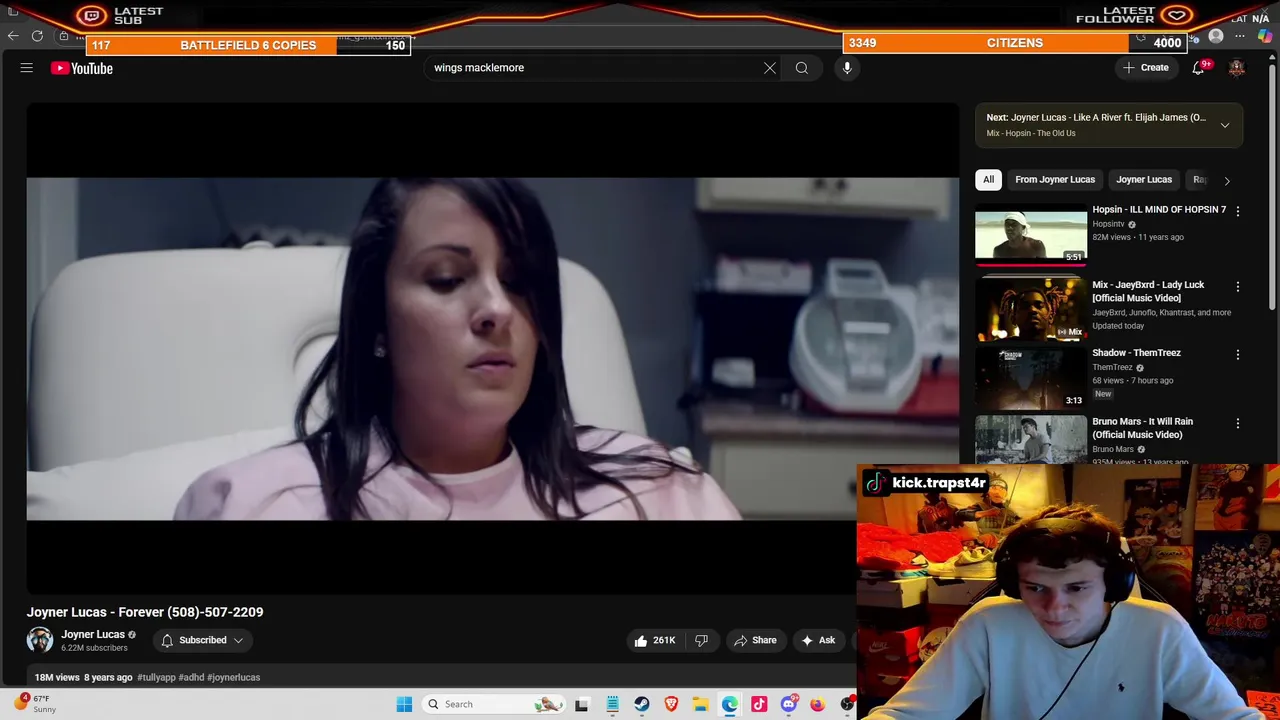The image size is (1280, 720).
Task: Select the All filter chip
Action: [988, 180]
